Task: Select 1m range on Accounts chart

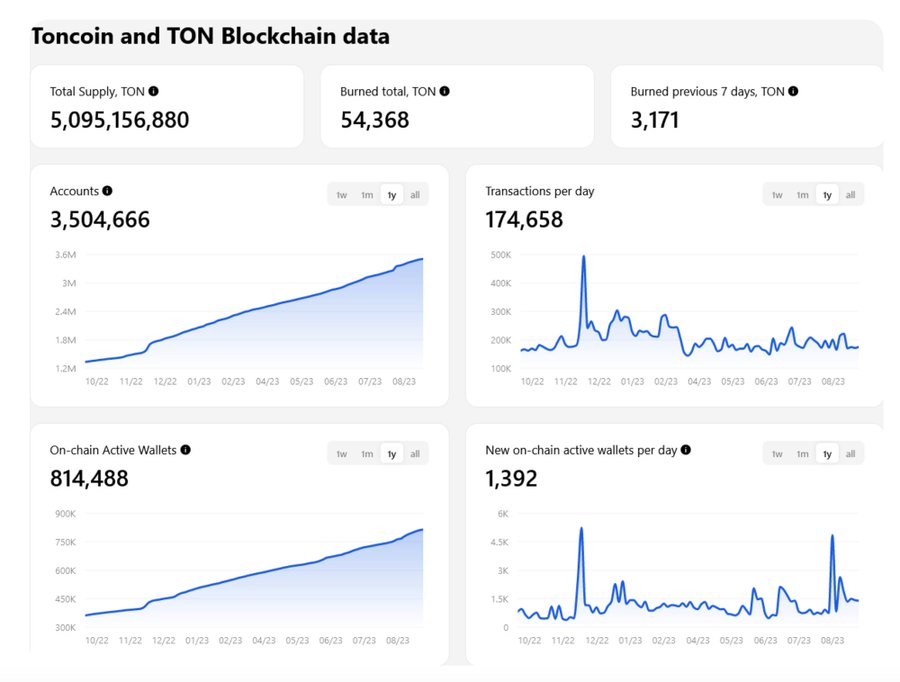Action: tap(367, 195)
